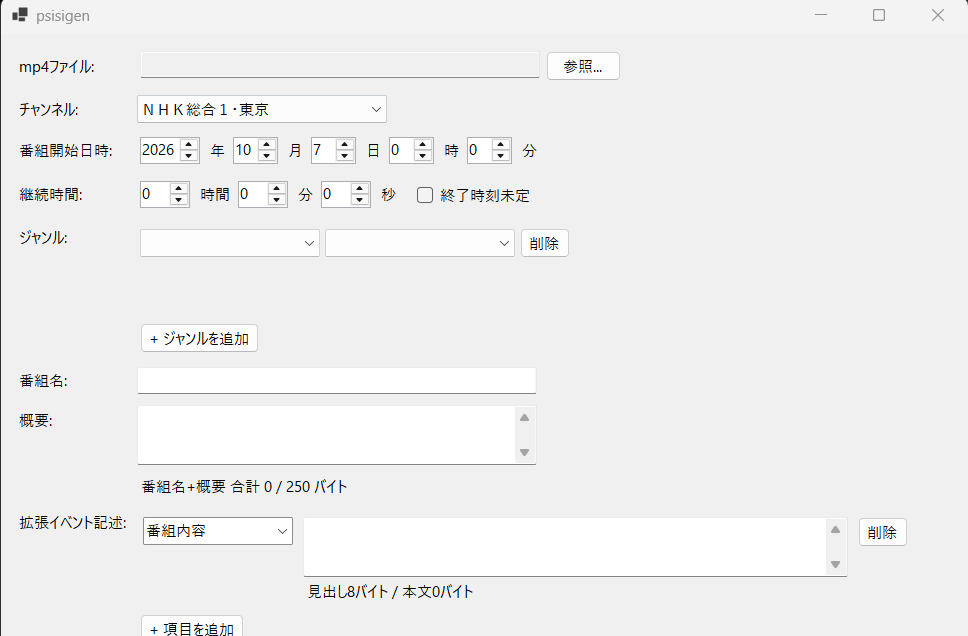The width and height of the screenshot is (968, 636).
Task: Increase the duration 分 value
Action: (x=277, y=188)
